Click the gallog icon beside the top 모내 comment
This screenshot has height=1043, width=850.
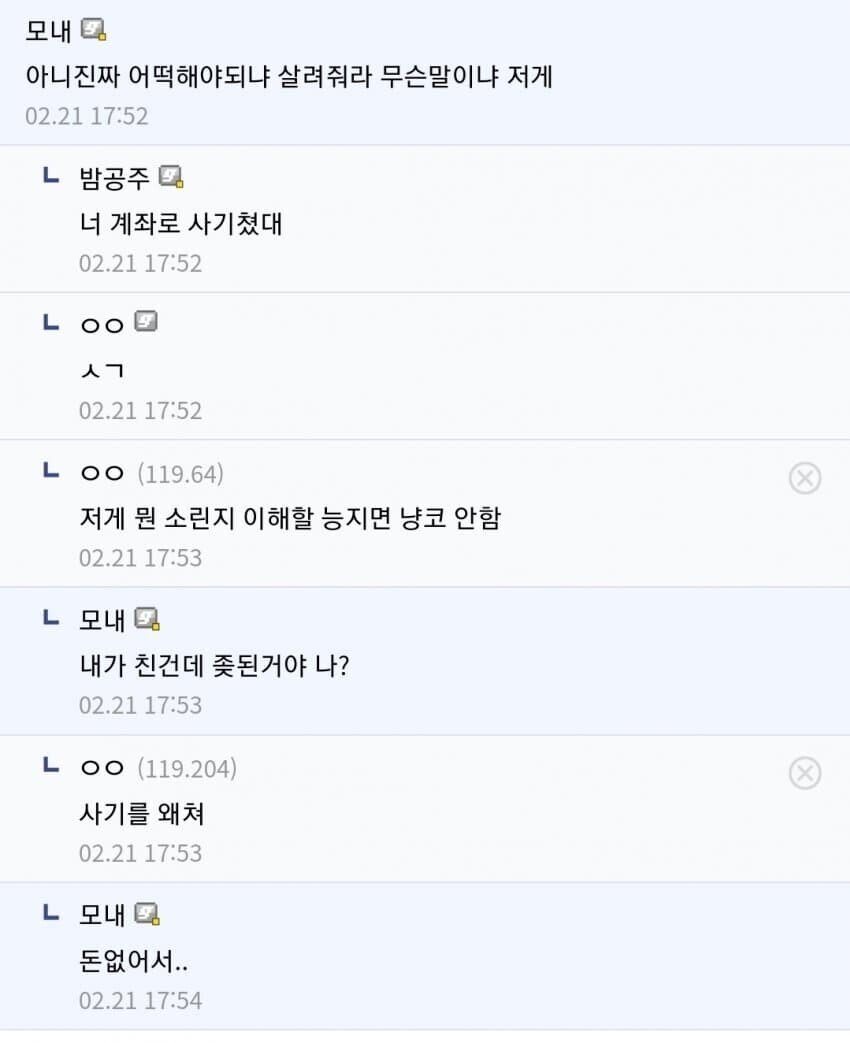94,31
